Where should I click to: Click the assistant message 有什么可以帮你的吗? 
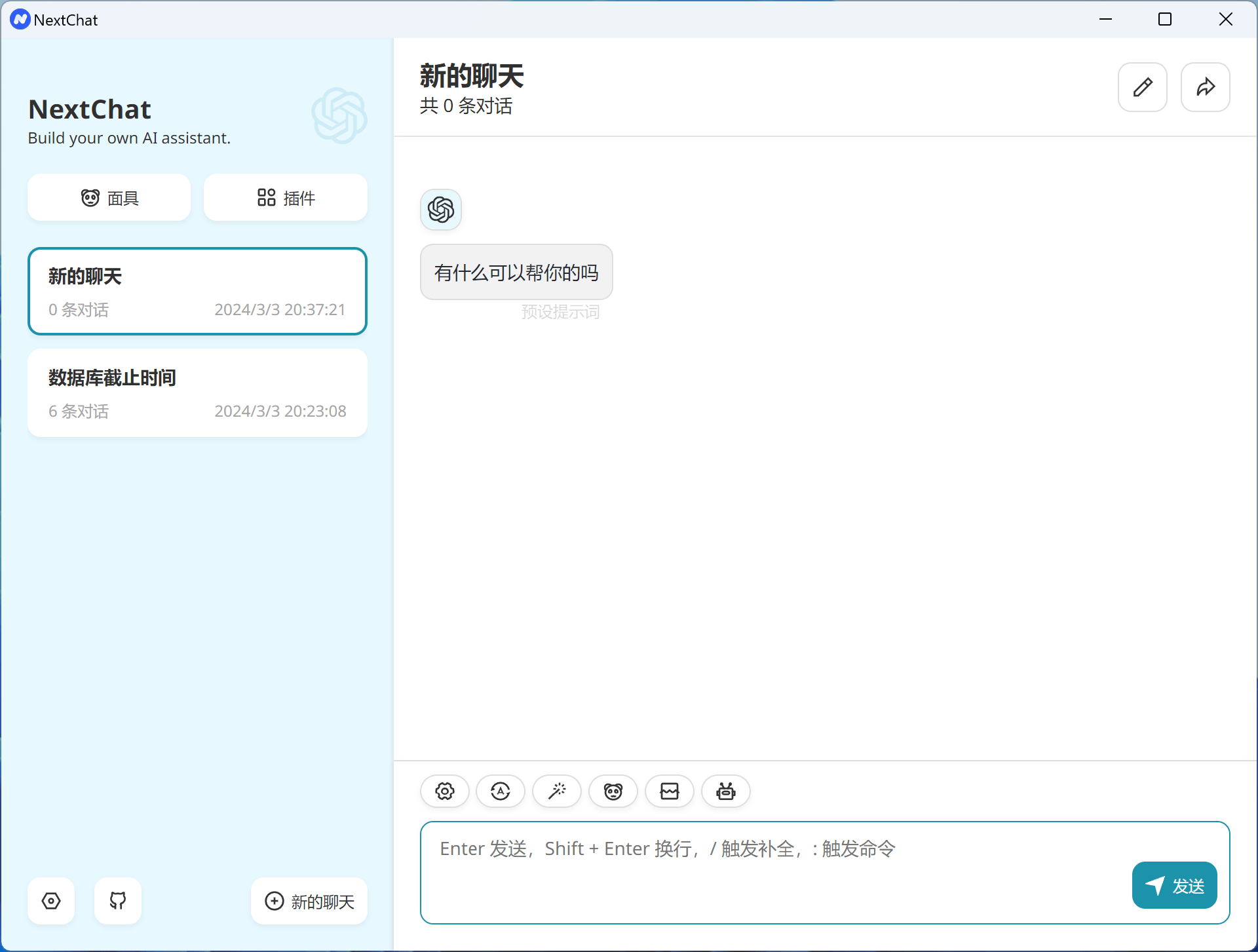(x=516, y=272)
